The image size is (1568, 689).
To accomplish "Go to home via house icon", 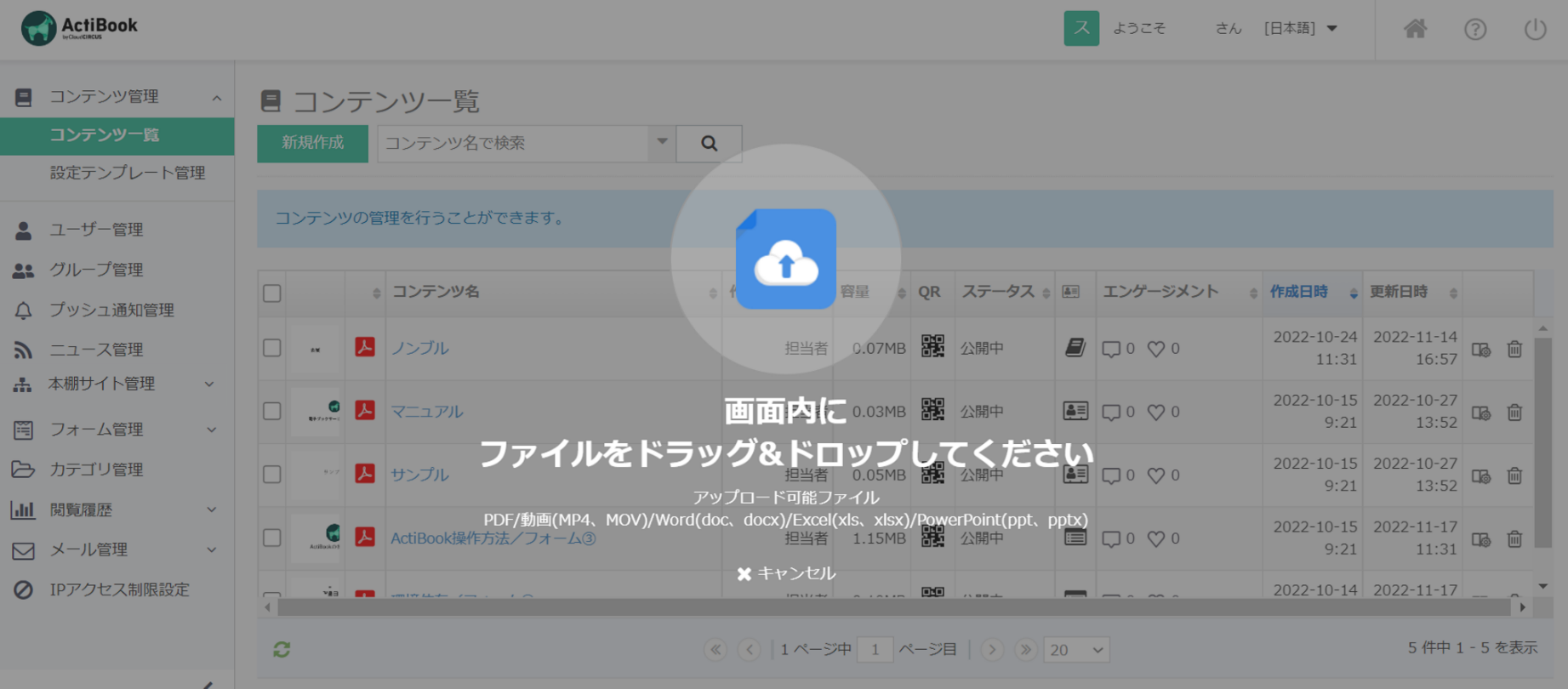I will point(1415,29).
